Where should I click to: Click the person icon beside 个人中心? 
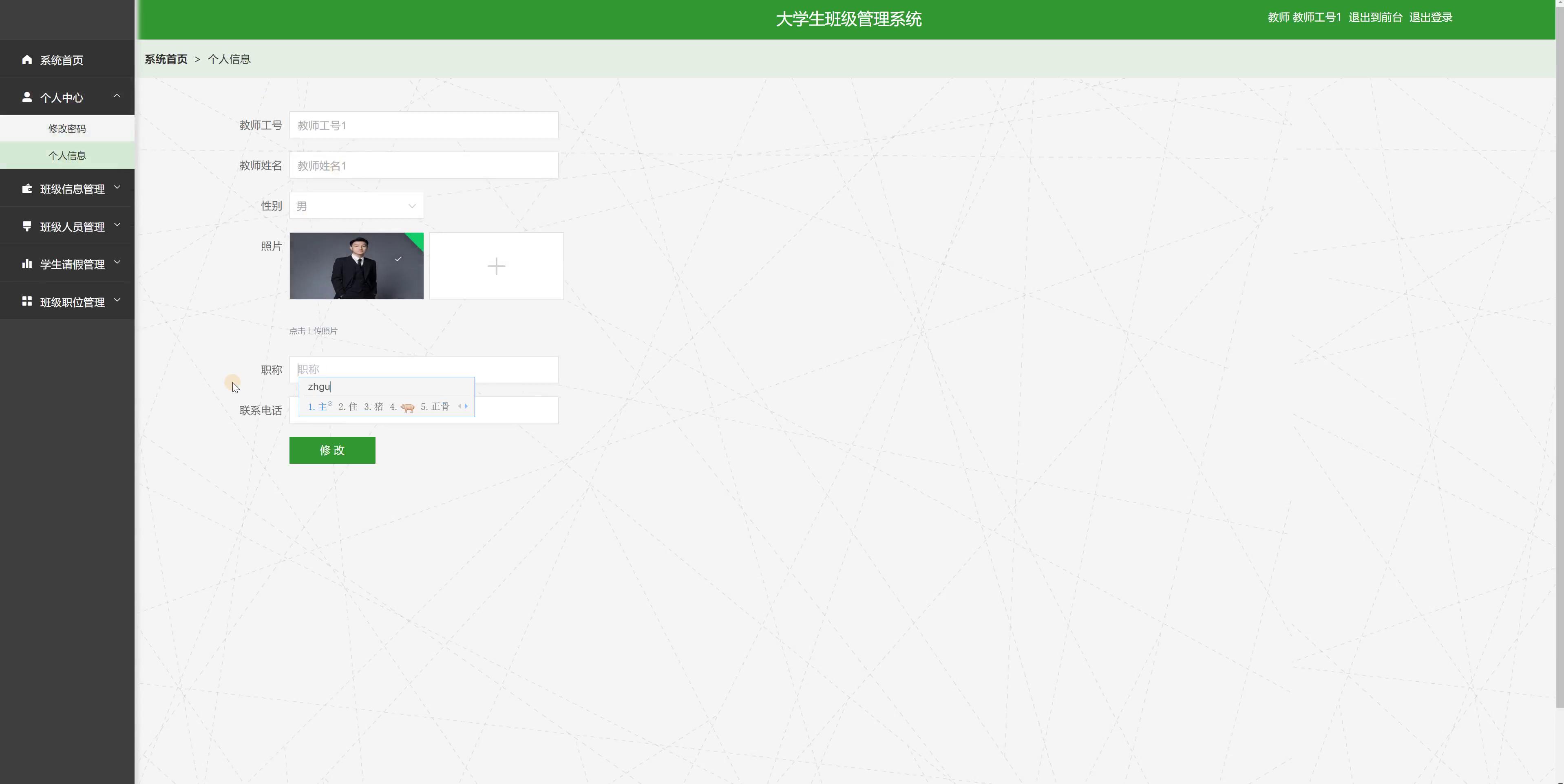27,97
